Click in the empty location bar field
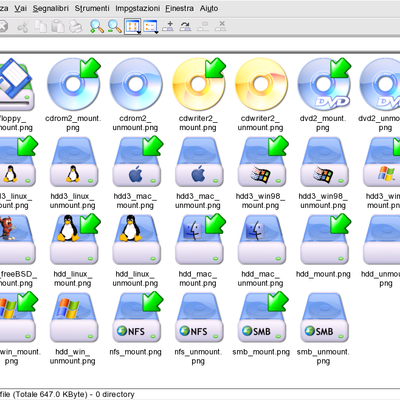This screenshot has width=400, height=400. (x=200, y=44)
